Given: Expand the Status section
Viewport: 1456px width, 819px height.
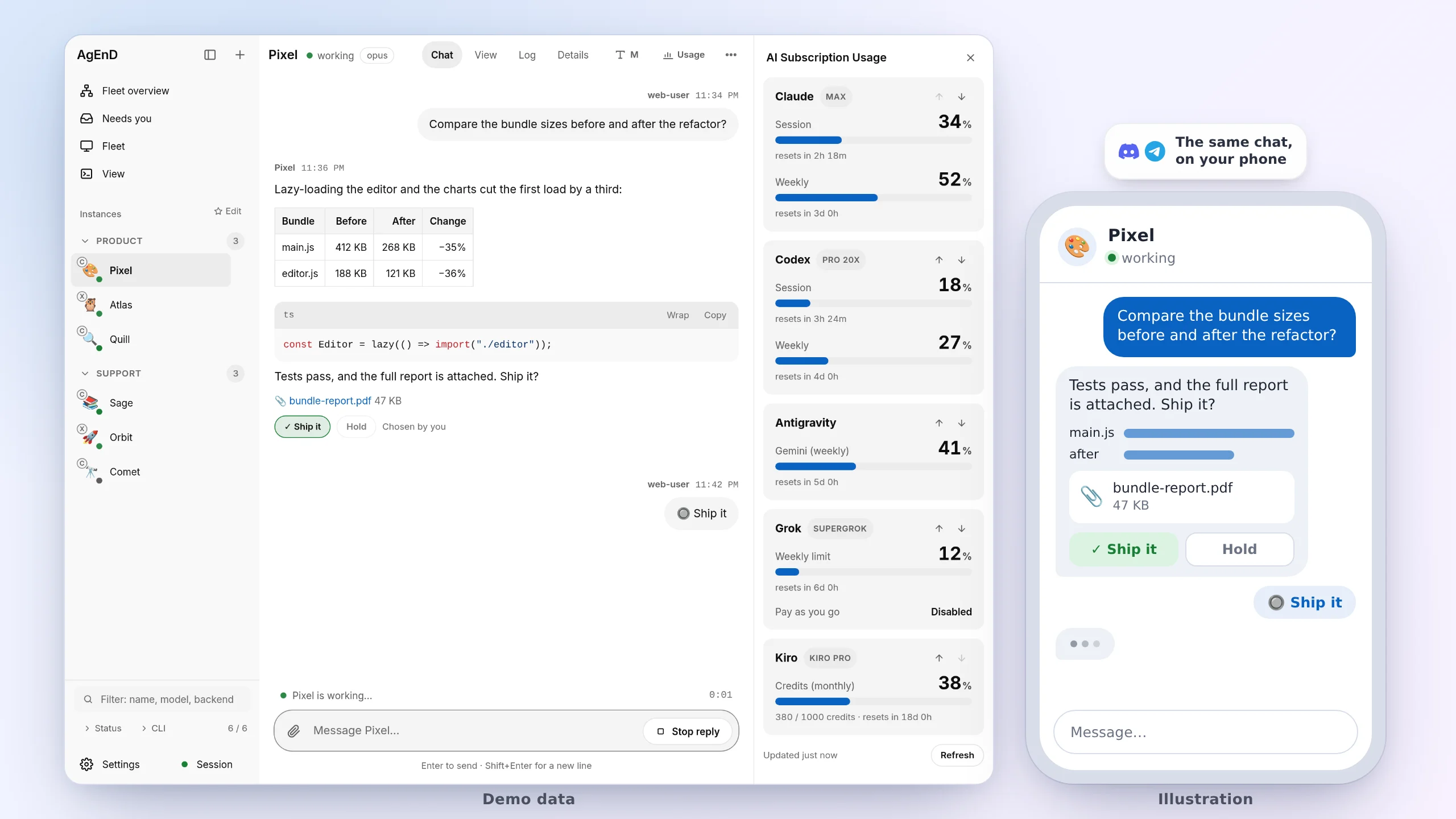Looking at the screenshot, I should (x=103, y=728).
